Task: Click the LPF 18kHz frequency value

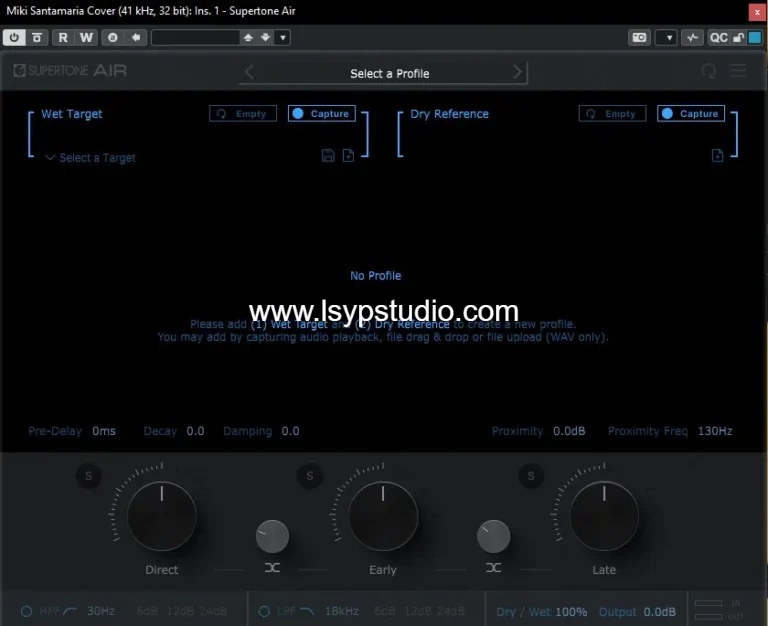Action: coord(342,611)
